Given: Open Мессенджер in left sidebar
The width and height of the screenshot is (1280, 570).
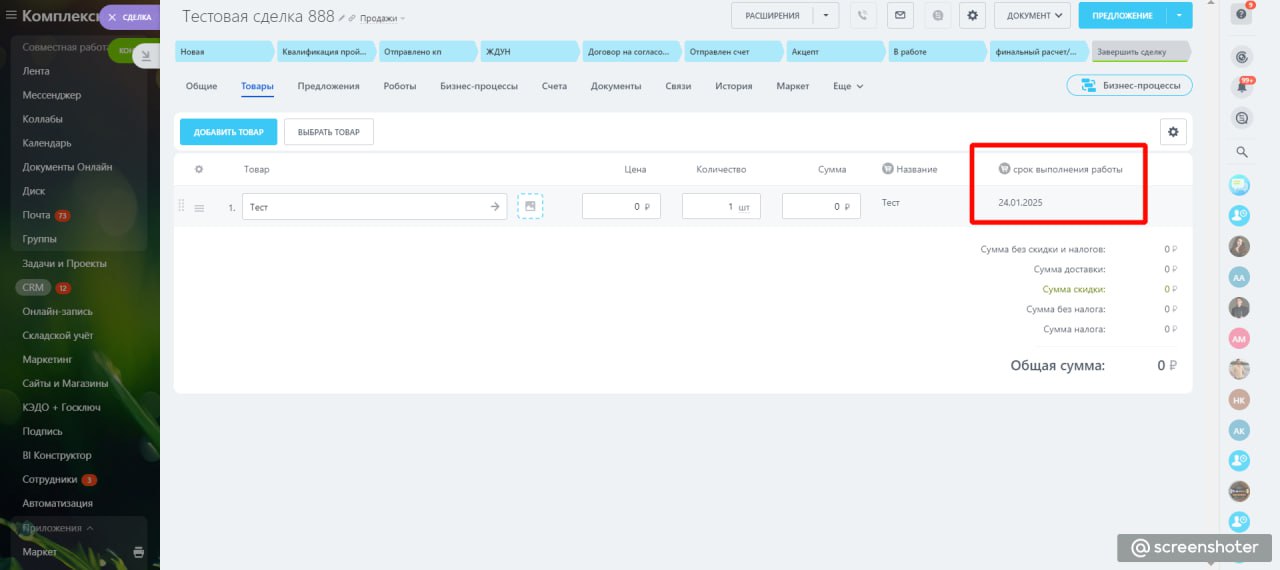Looking at the screenshot, I should click(x=52, y=95).
